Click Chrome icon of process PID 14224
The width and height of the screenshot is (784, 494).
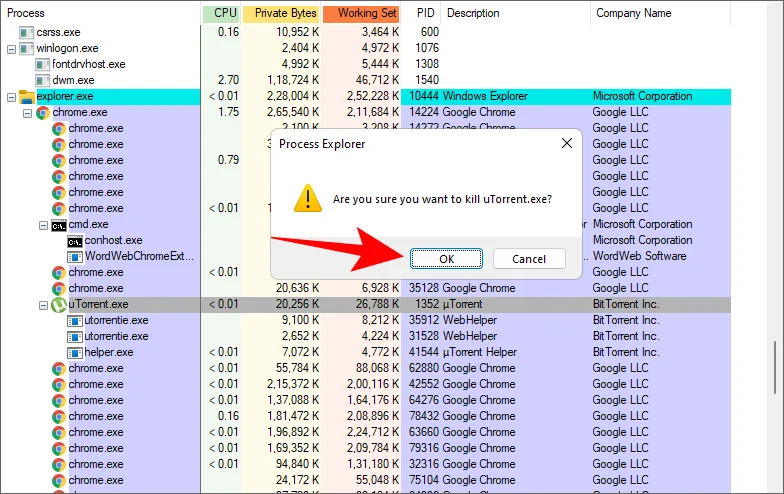(x=43, y=113)
